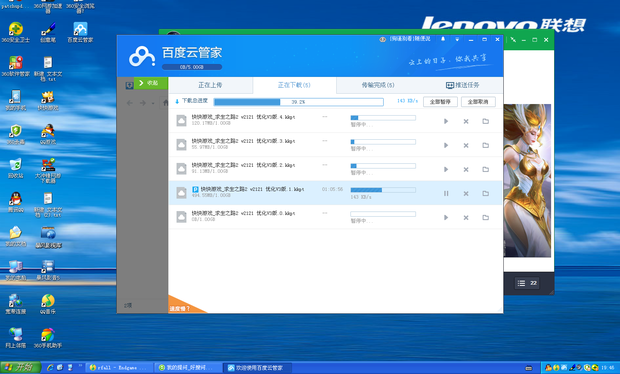Open folder for file ending .3.kkpt
This screenshot has height=374, width=620.
[486, 145]
